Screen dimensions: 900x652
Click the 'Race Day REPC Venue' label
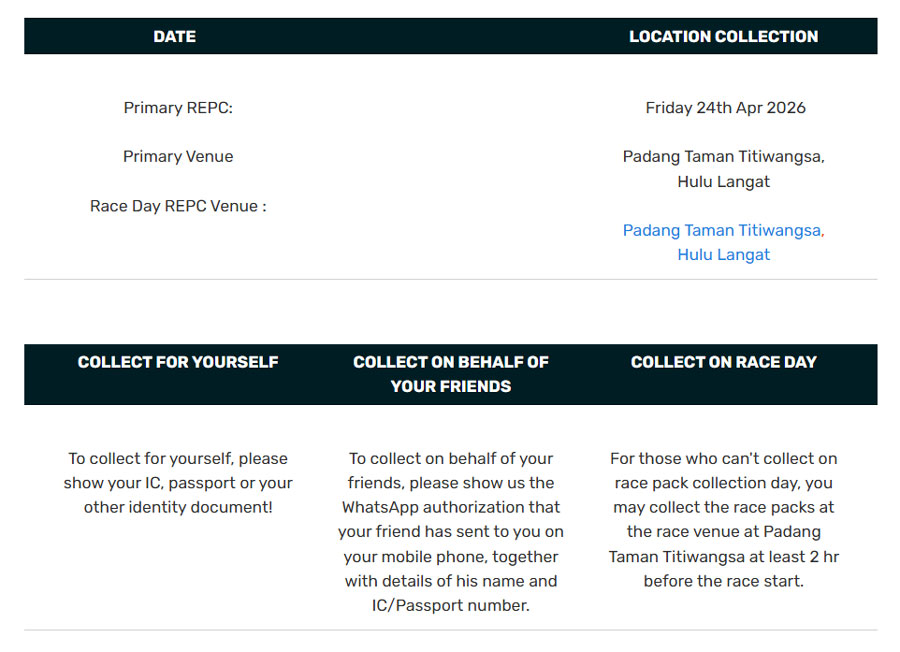tap(178, 207)
